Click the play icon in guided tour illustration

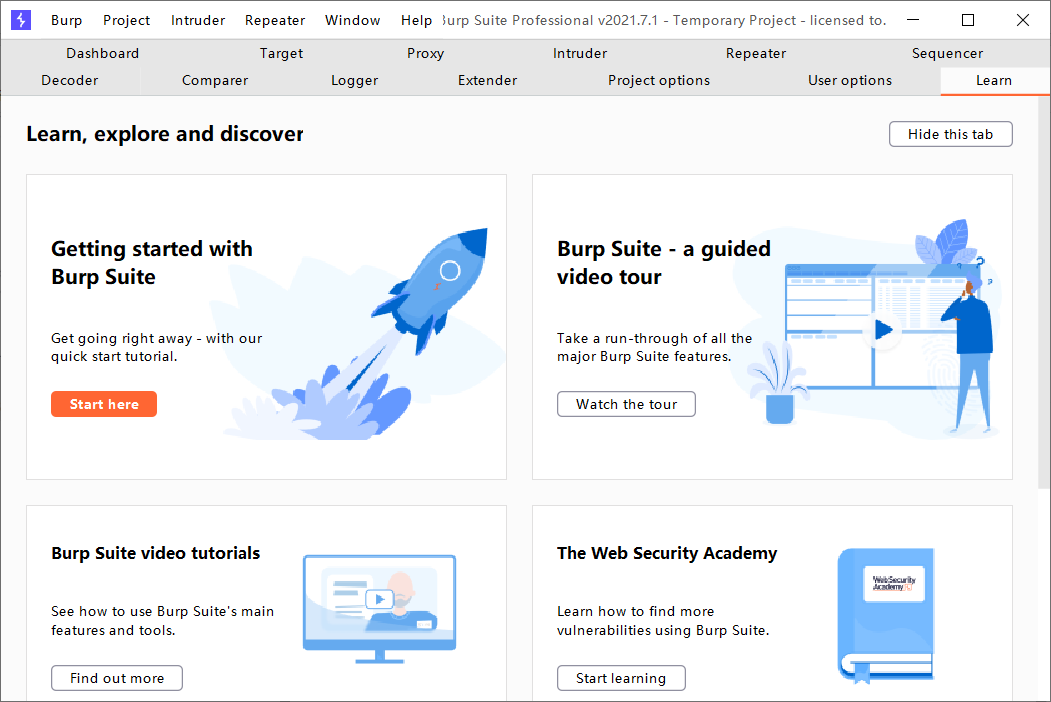[883, 329]
